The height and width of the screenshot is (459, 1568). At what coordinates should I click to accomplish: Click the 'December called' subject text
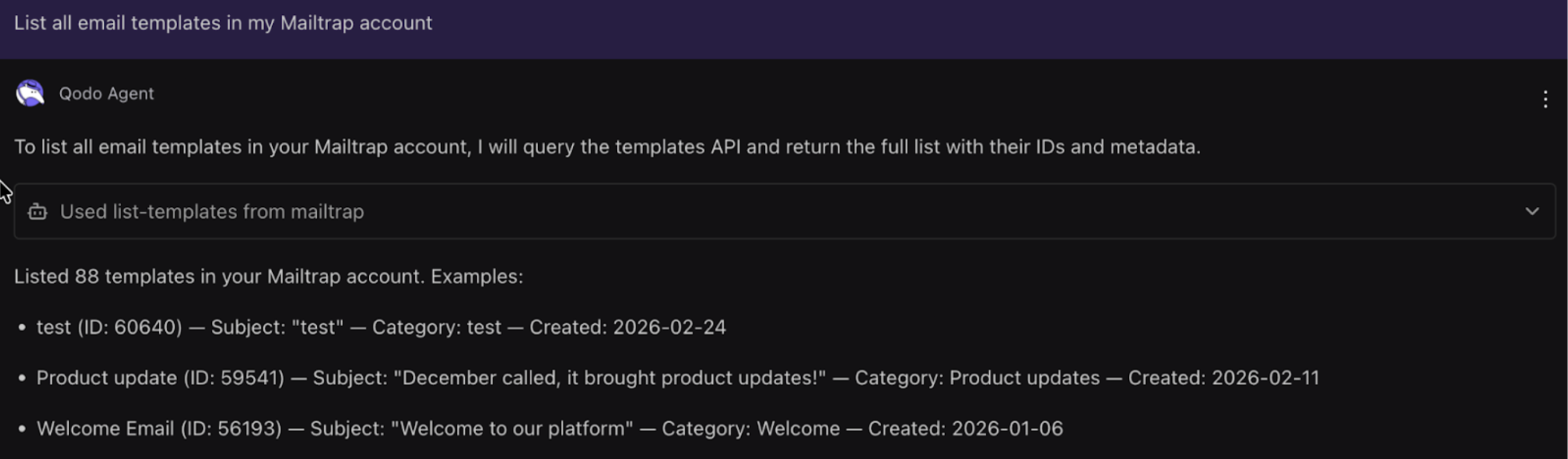click(x=609, y=378)
